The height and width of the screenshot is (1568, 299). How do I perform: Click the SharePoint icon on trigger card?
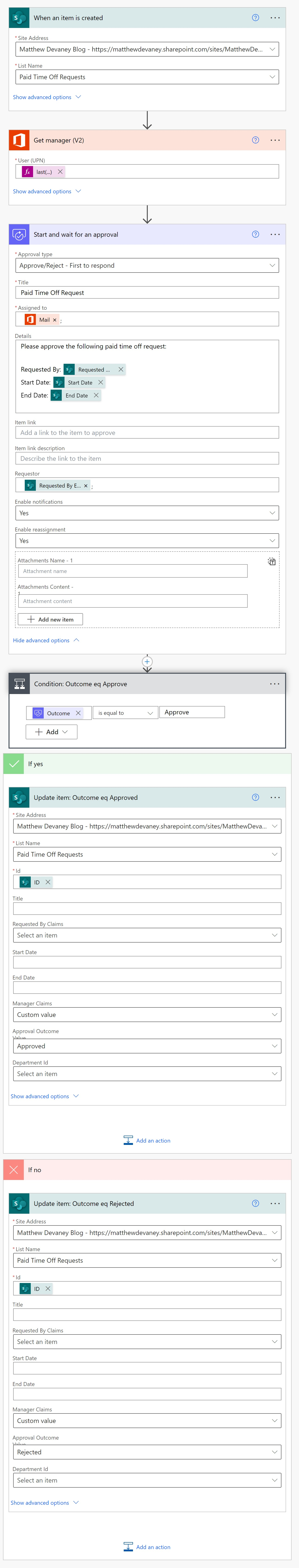(x=19, y=18)
